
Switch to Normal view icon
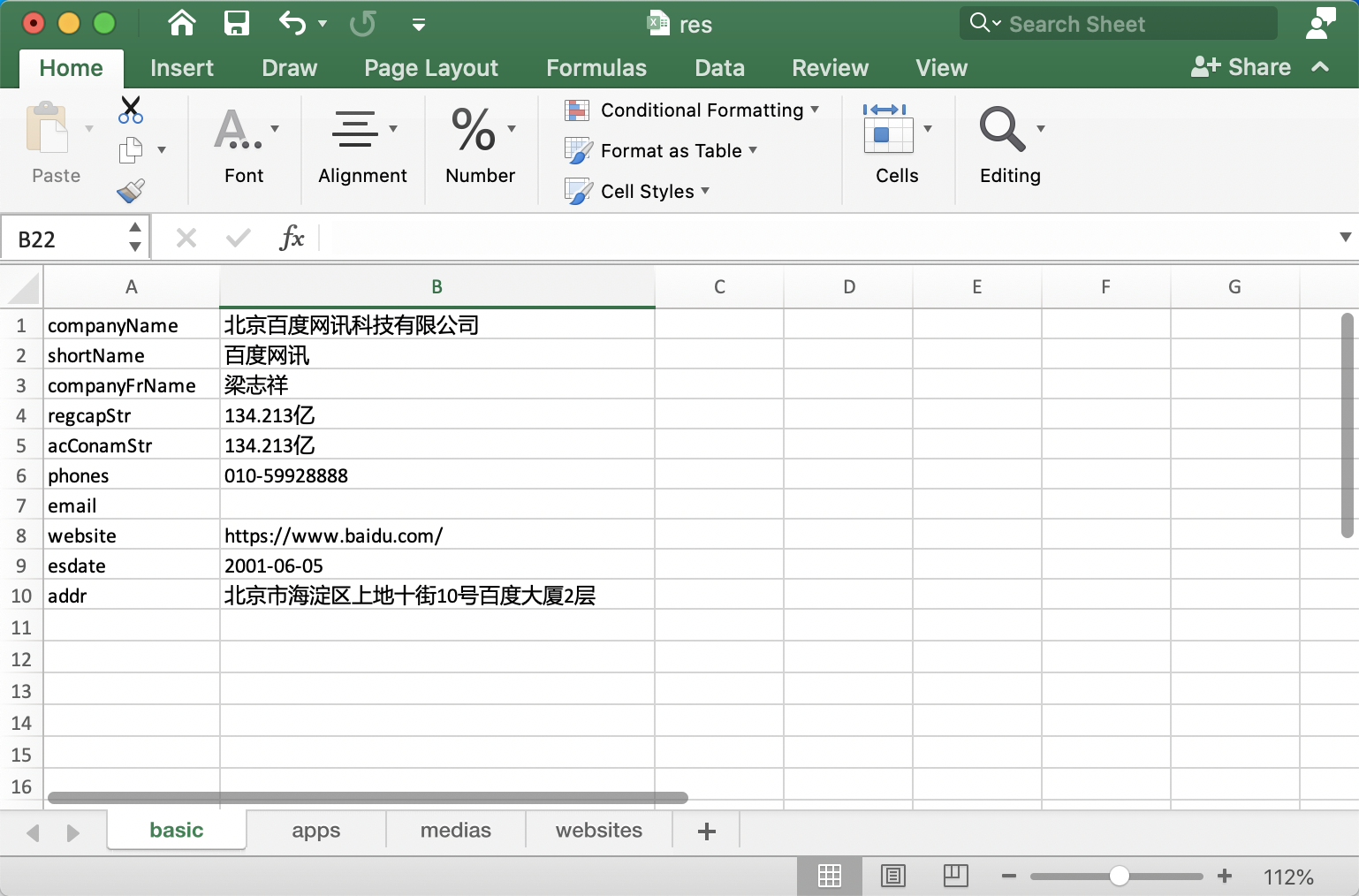829,876
